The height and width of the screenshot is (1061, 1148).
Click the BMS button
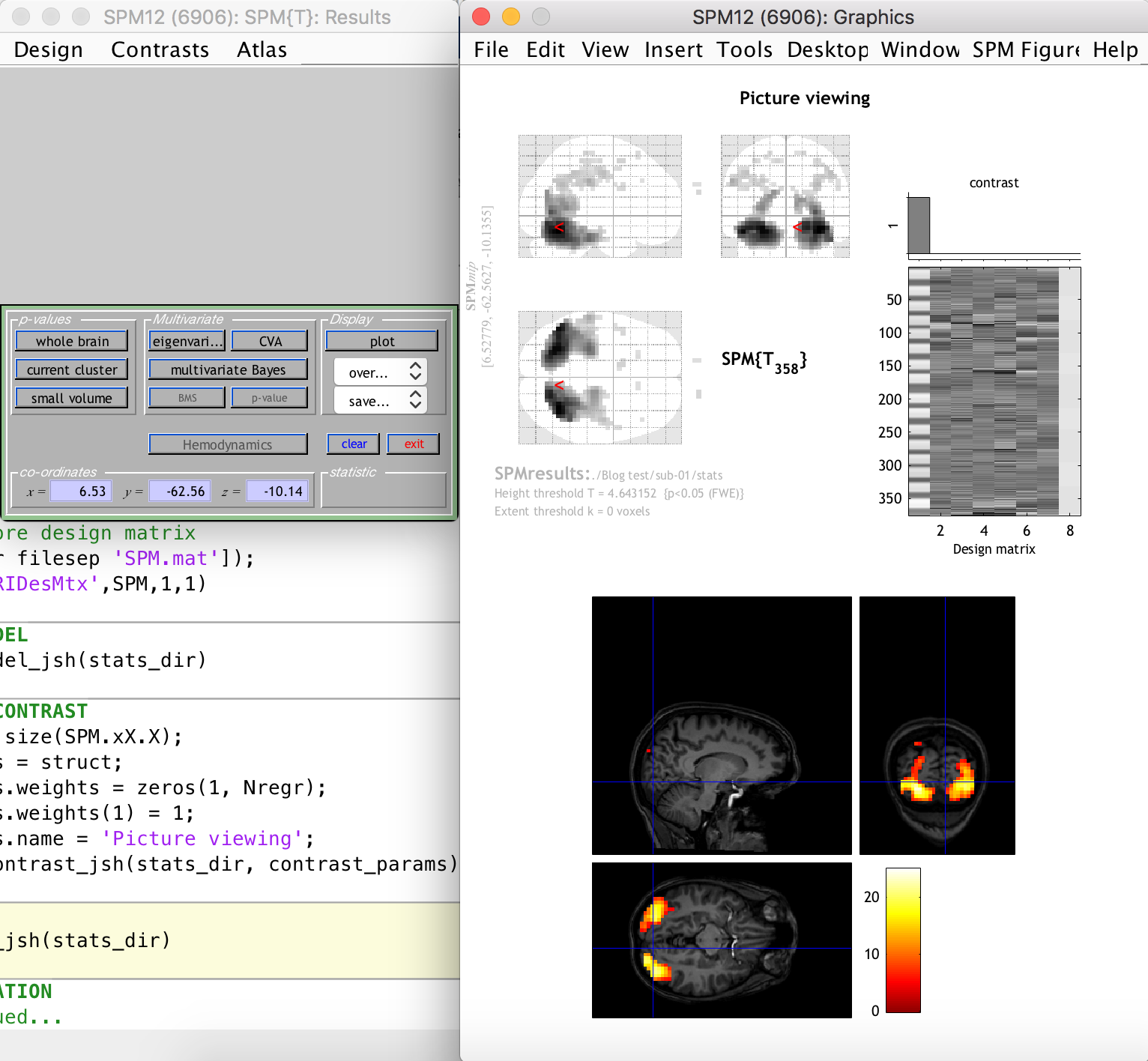click(187, 398)
